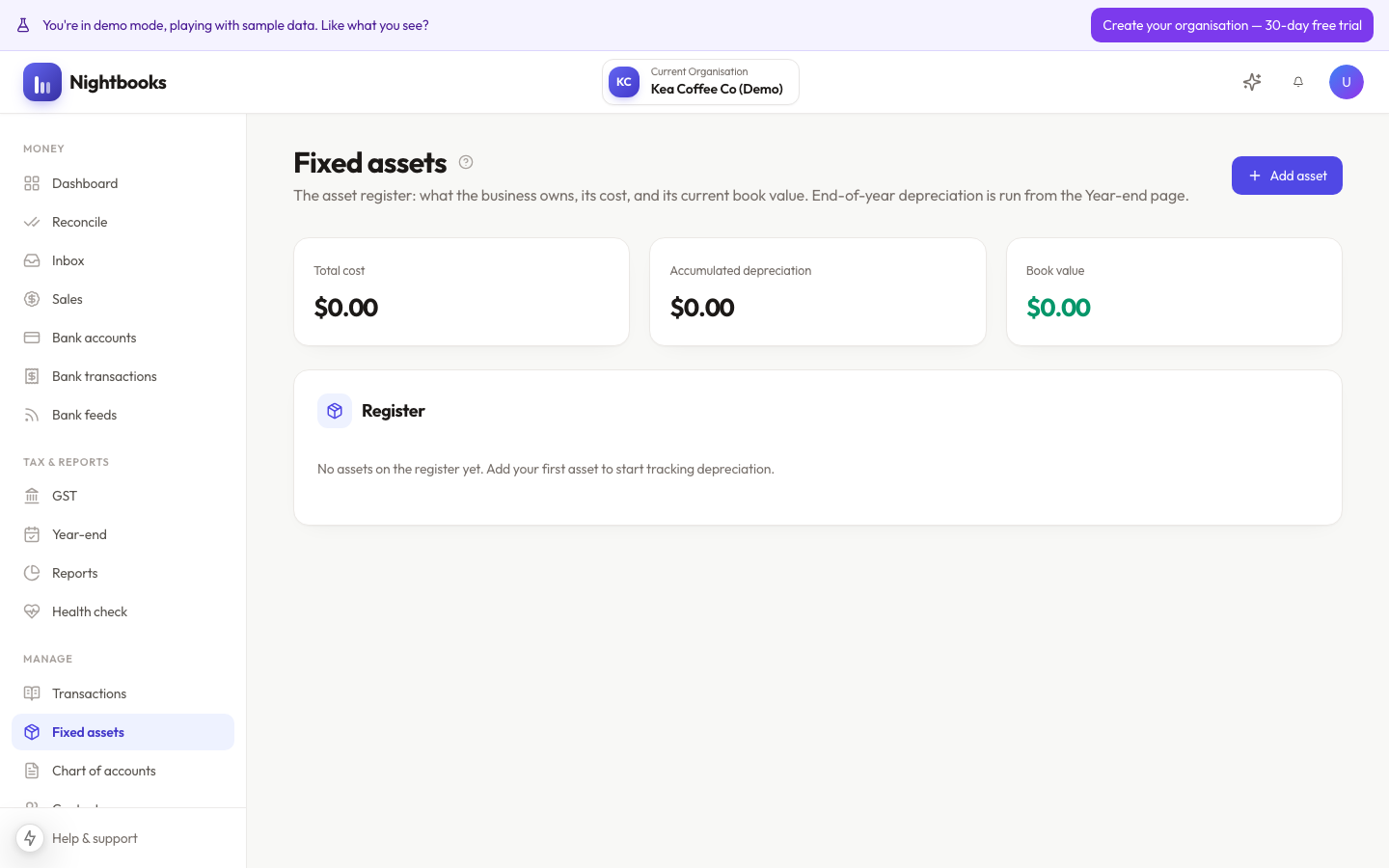
Task: Open the AI sparkle assistant icon
Action: (1252, 82)
